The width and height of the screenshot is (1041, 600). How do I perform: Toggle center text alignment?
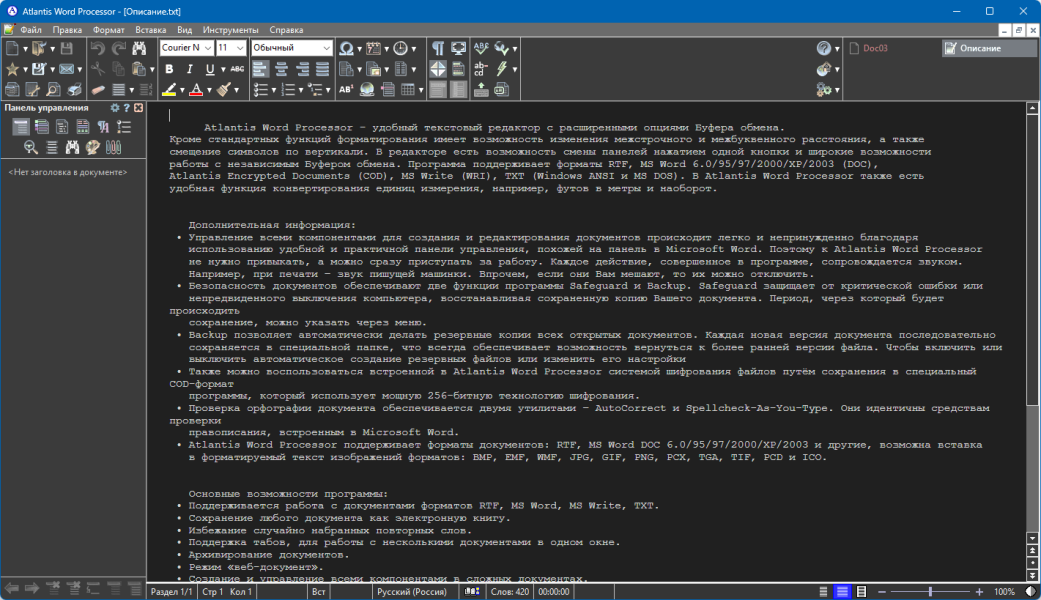point(281,68)
